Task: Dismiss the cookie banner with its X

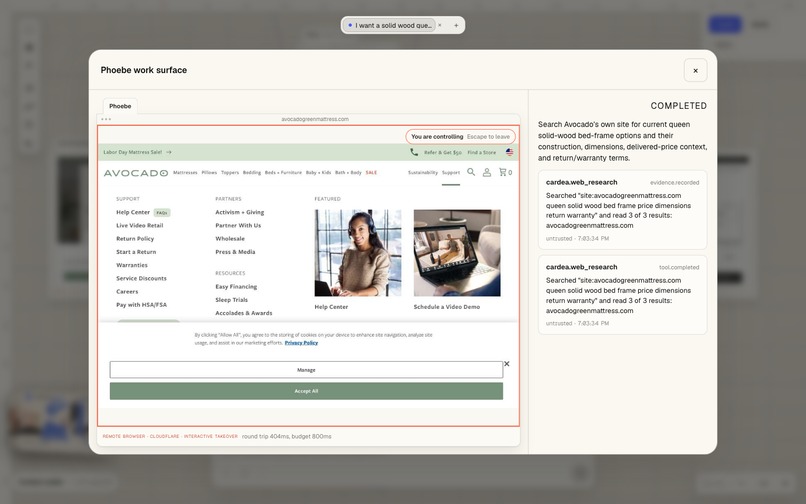Action: click(x=507, y=364)
